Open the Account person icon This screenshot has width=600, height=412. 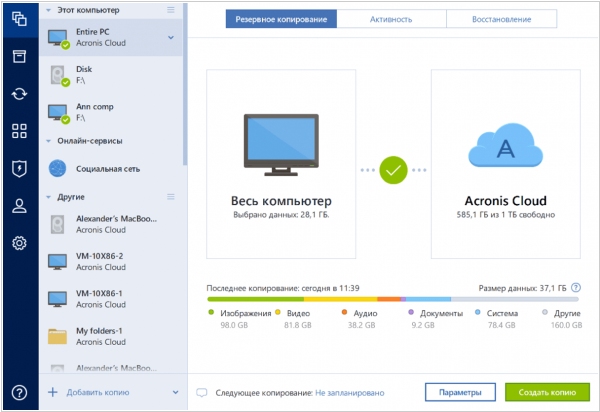tap(19, 206)
